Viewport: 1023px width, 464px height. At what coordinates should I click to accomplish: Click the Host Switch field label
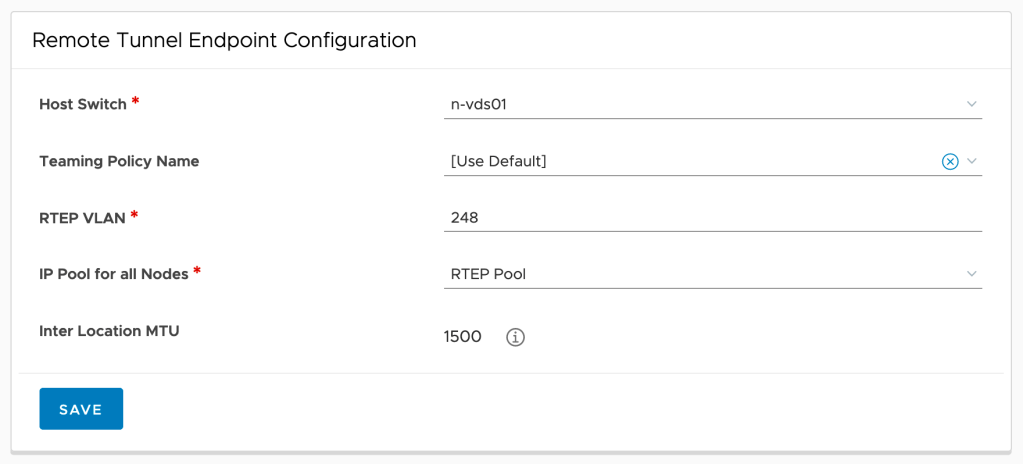click(x=82, y=104)
